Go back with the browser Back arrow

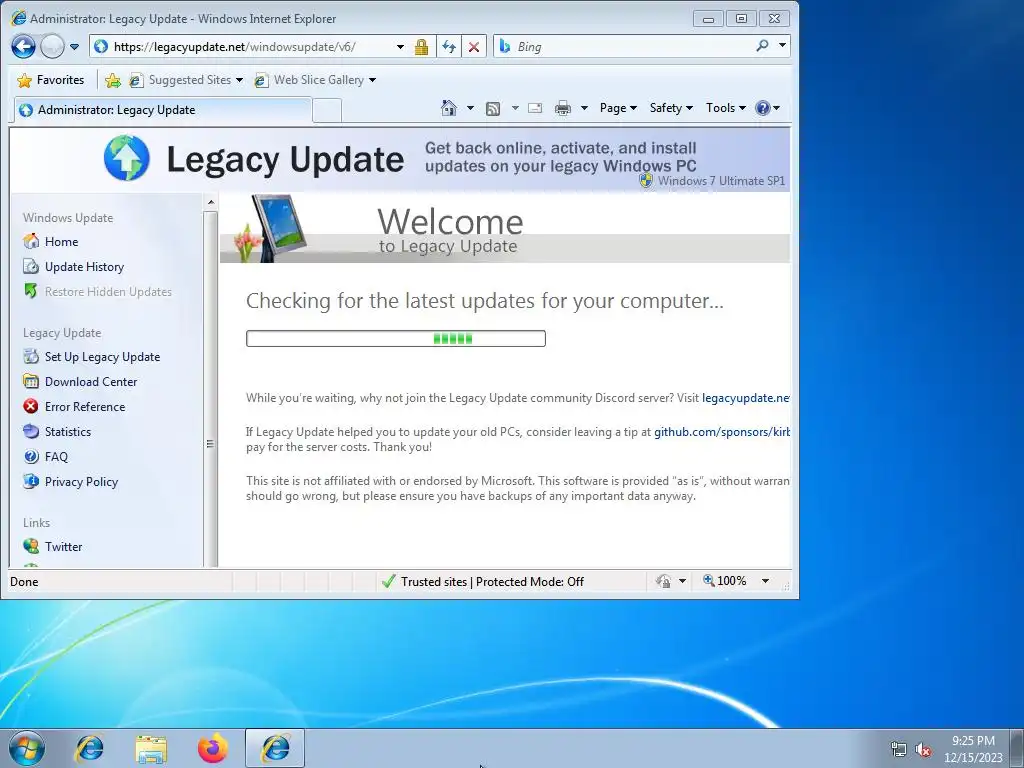pyautogui.click(x=23, y=46)
